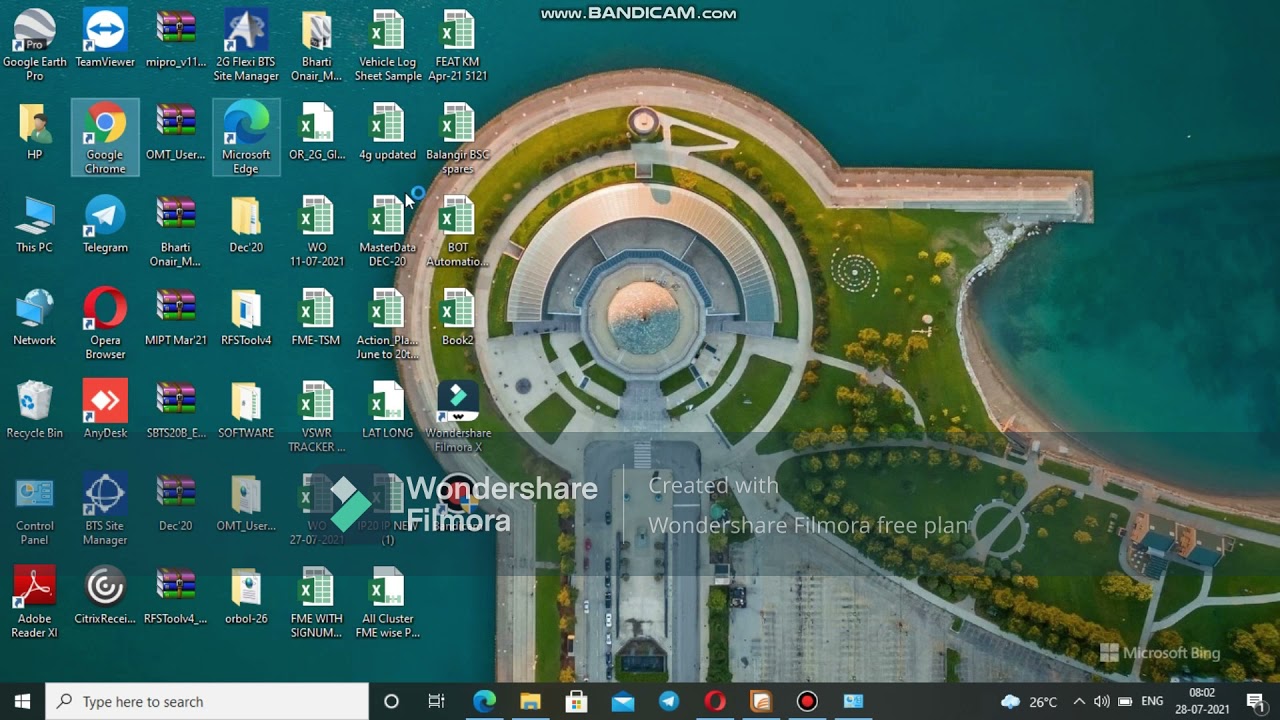Select the MIPT Mar'21 WinRAR archive
Viewport: 1280px width, 720px height.
[176, 317]
